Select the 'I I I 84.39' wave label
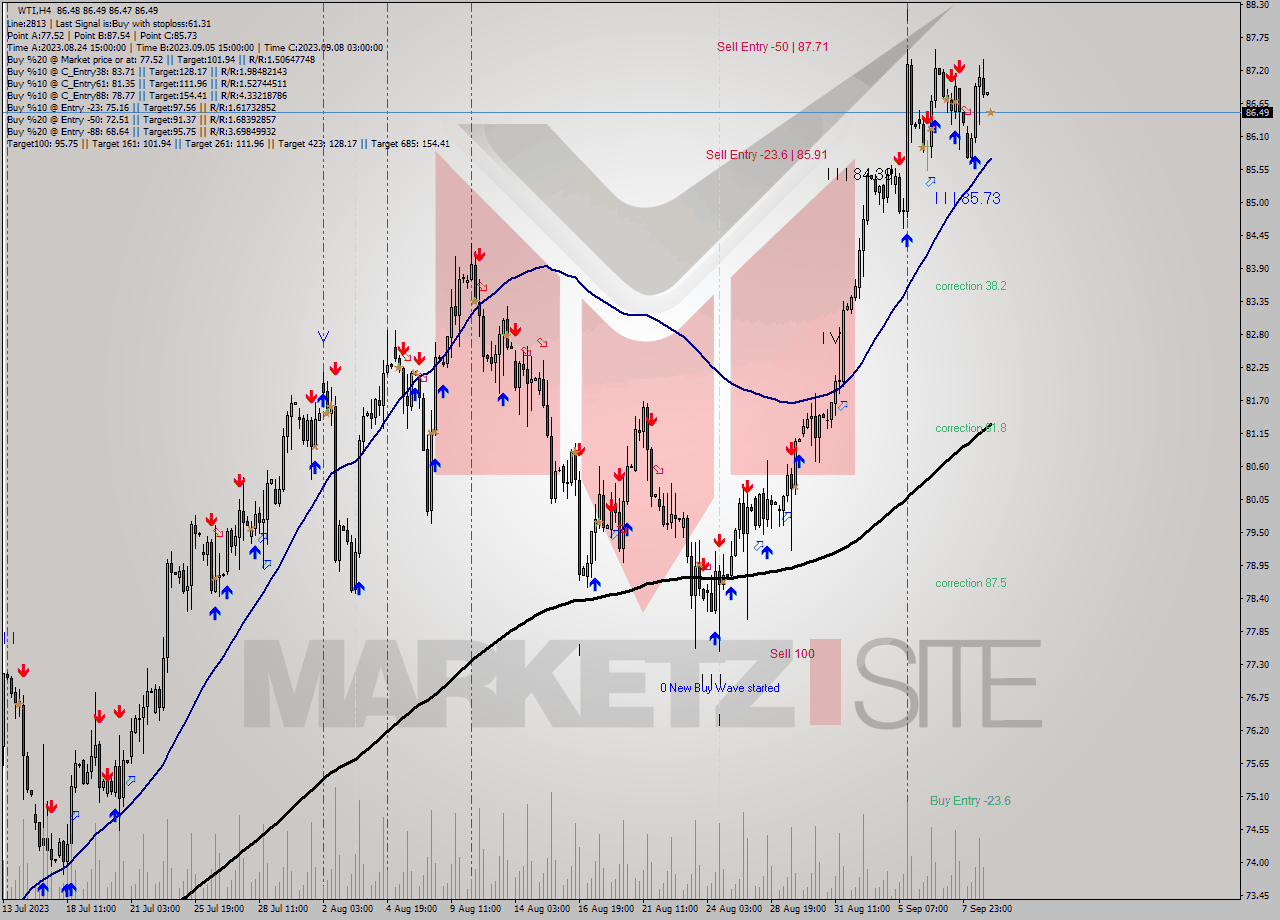Screen dimensions: 1280x920 click(860, 174)
